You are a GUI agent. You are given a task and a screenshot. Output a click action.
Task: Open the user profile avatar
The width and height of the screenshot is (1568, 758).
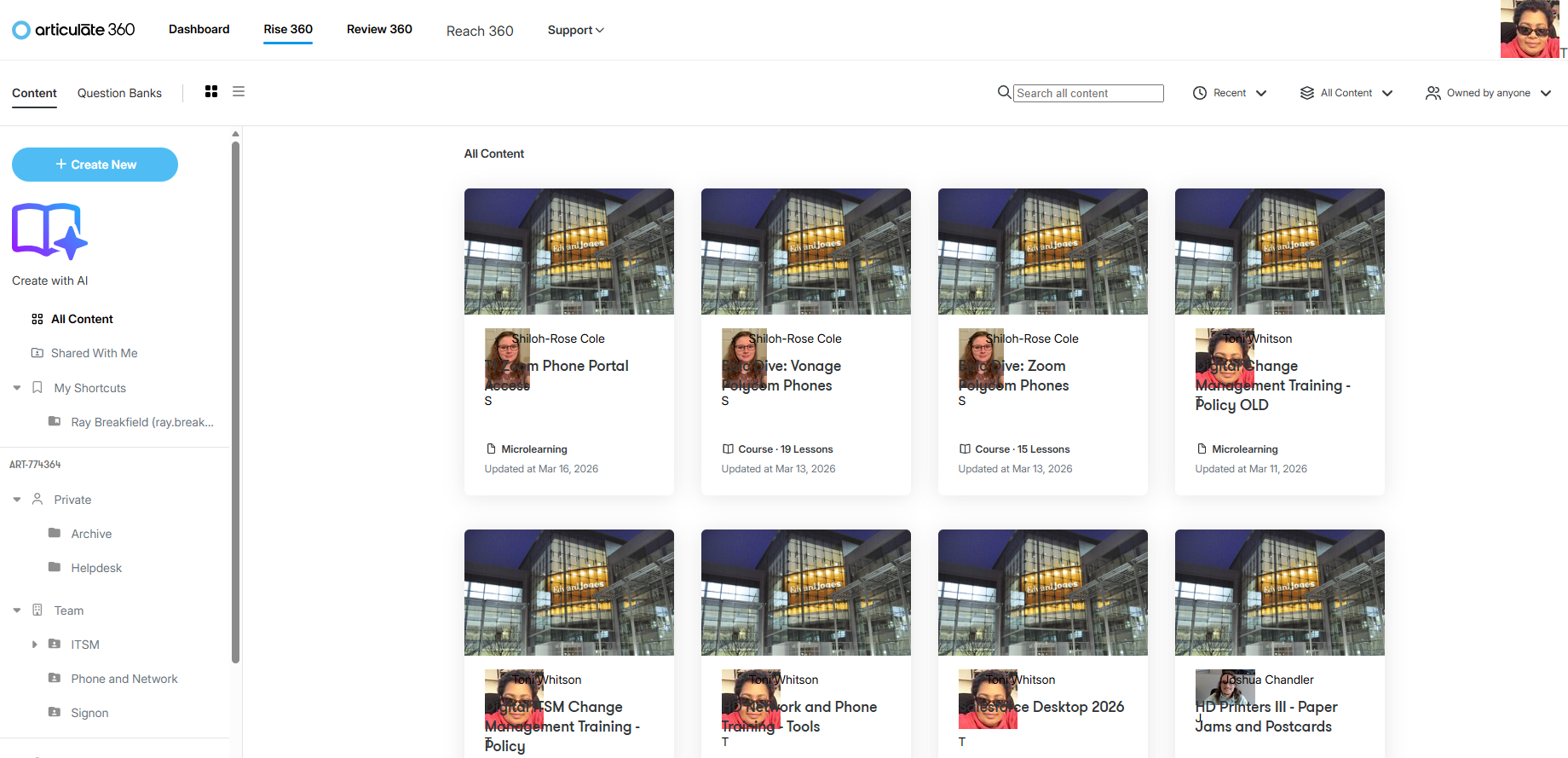click(1530, 30)
